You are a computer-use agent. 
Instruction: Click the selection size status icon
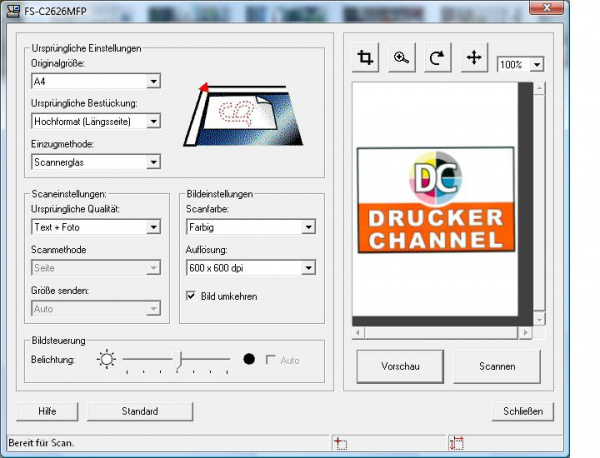457,443
